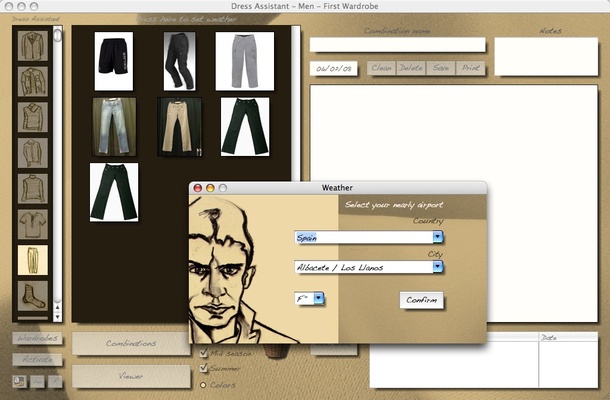Screen dimensions: 610x400
Task: Pick the grey trousers thumbnail
Action: coord(245,61)
